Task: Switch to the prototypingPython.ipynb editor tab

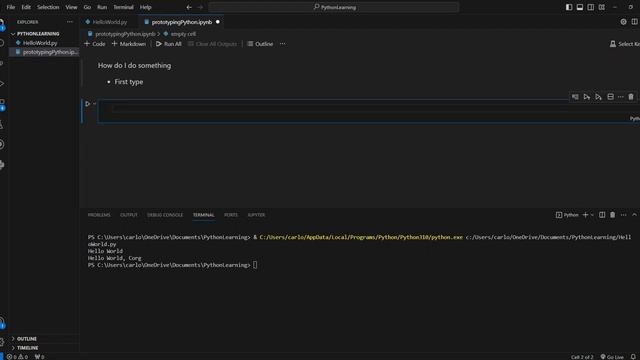Action: 182,22
